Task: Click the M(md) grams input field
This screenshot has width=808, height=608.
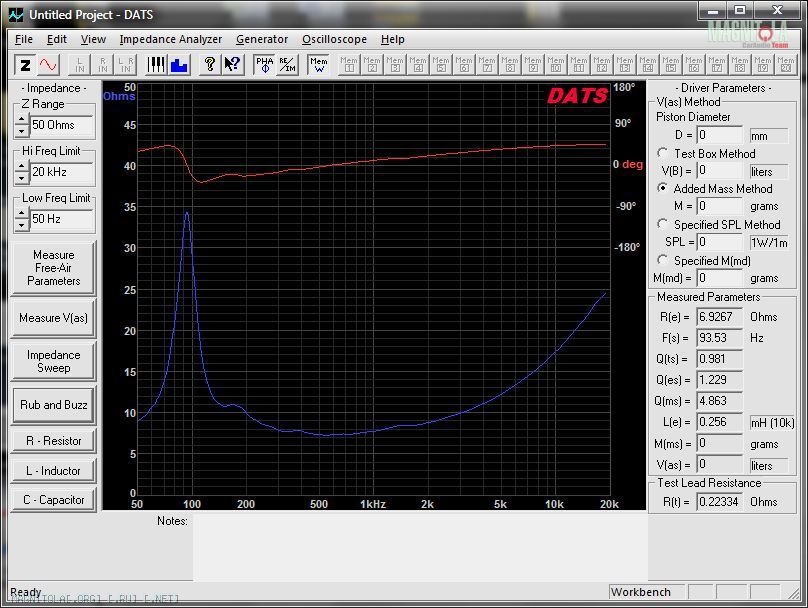Action: pyautogui.click(x=719, y=278)
